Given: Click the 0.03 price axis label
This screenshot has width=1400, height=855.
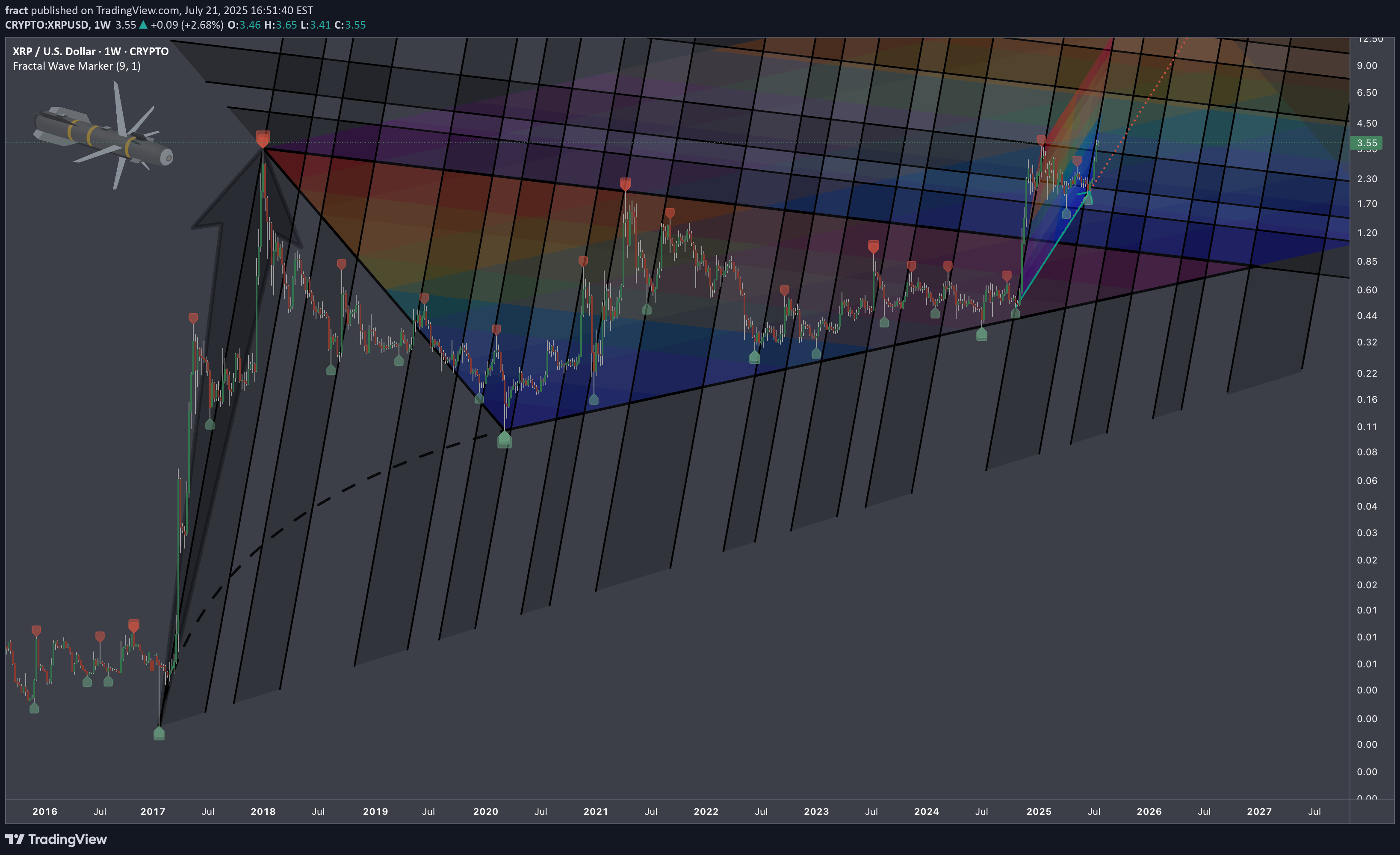Looking at the screenshot, I should coord(1367,533).
